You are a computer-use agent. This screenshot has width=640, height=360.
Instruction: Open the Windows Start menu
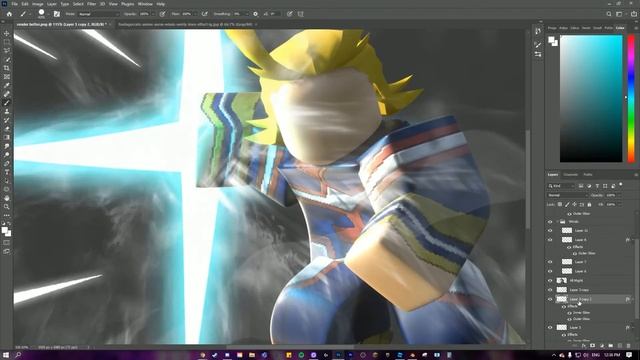(6, 355)
